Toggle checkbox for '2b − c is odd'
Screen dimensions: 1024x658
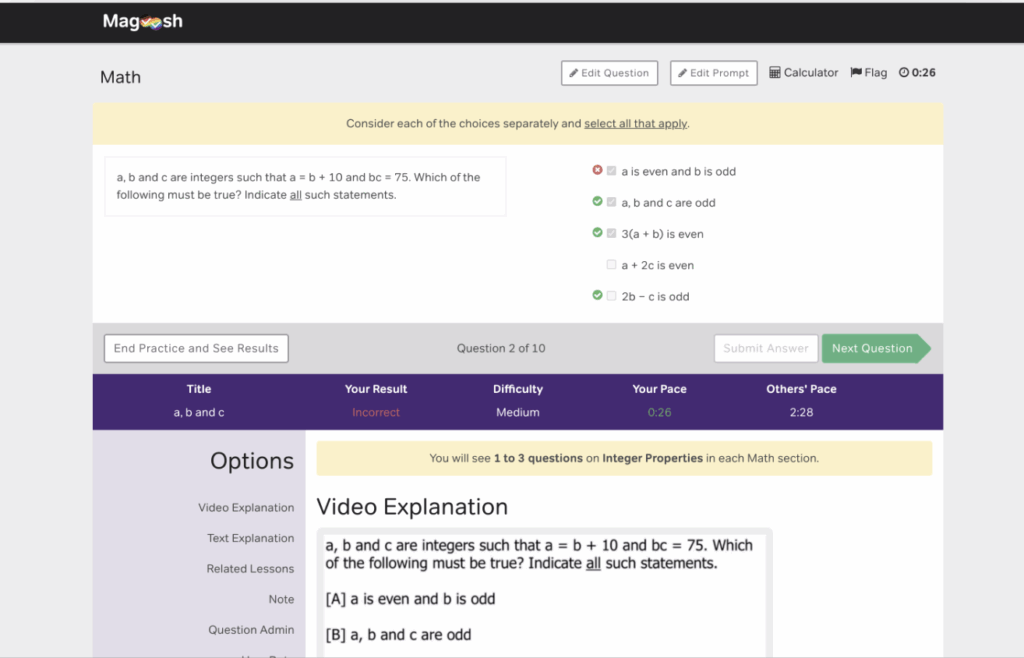pos(611,296)
